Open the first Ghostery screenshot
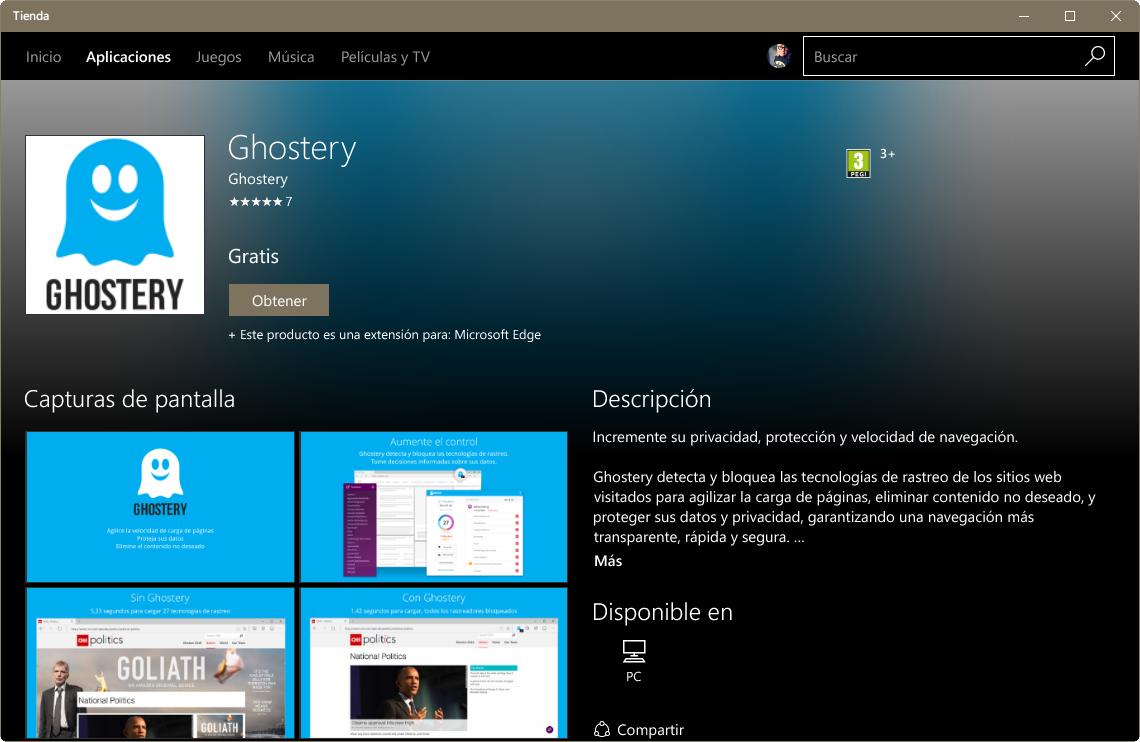The image size is (1140, 742). [x=159, y=506]
